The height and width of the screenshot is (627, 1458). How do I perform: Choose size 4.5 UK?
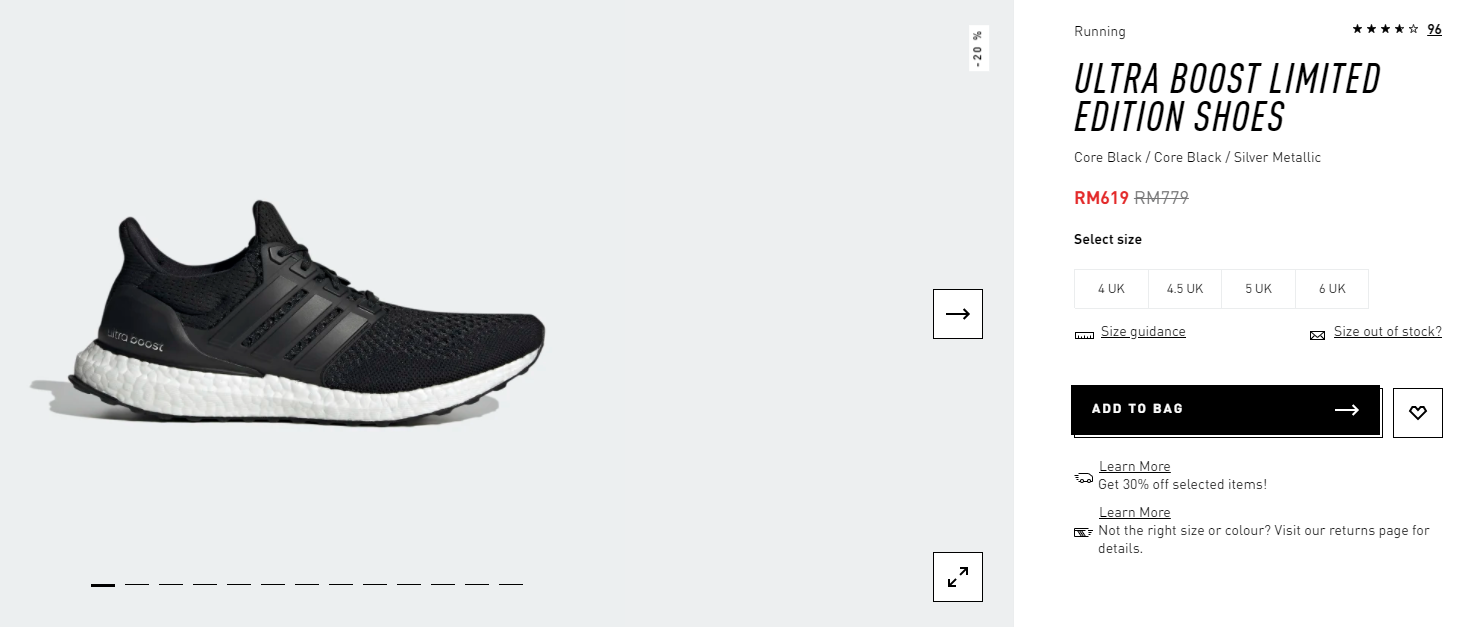(1185, 289)
